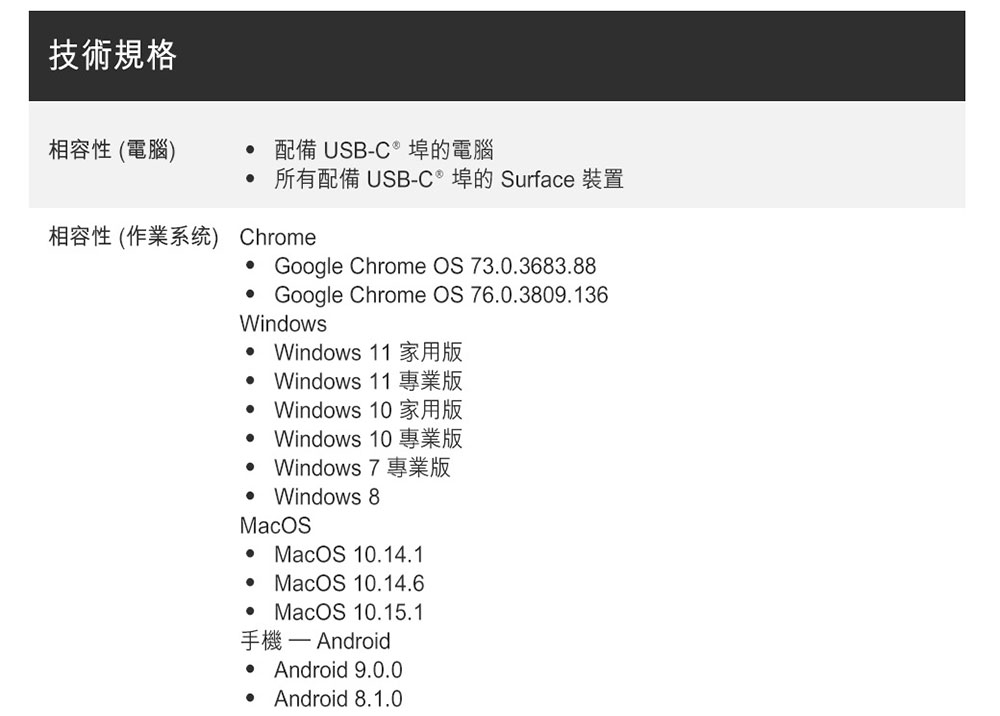
Task: Click the Chrome category heading
Action: (x=277, y=237)
